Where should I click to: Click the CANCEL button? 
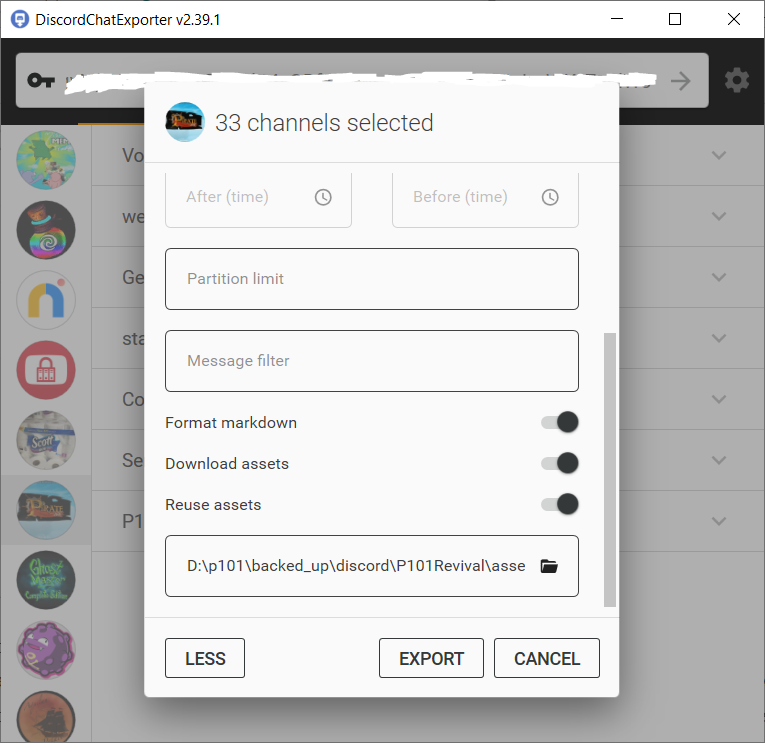(546, 658)
